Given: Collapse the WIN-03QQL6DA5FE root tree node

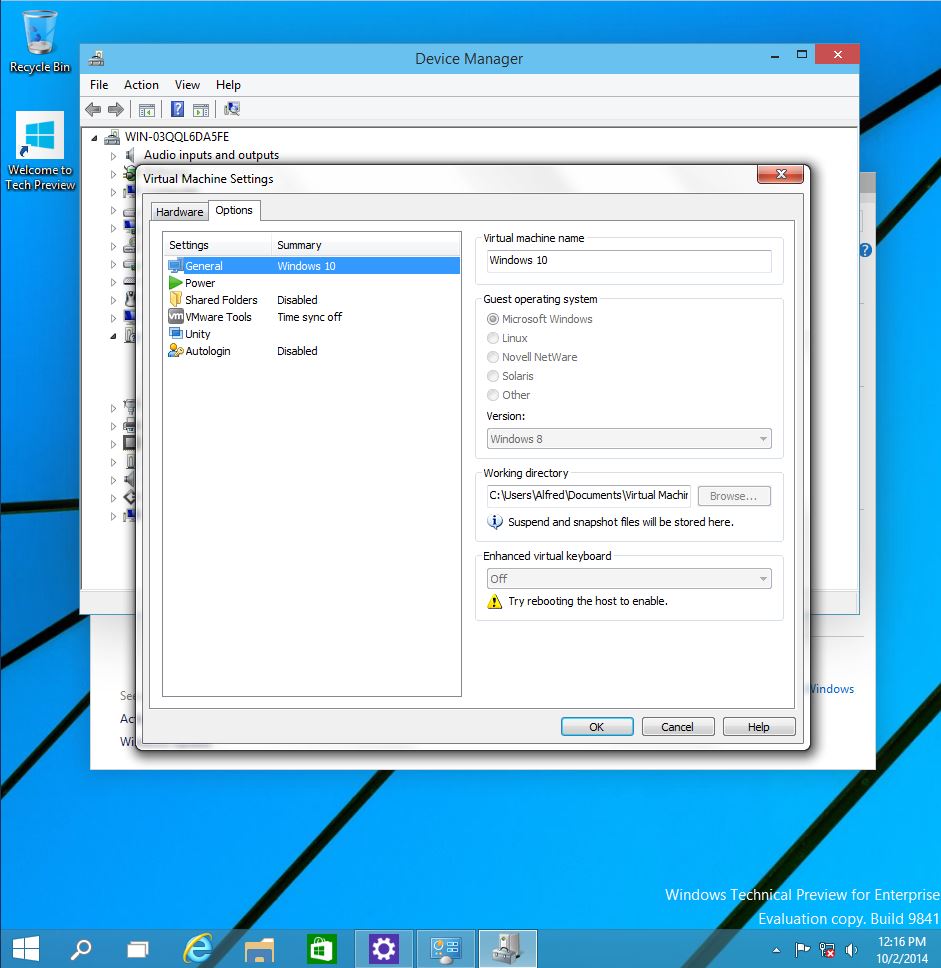Looking at the screenshot, I should pyautogui.click(x=94, y=138).
